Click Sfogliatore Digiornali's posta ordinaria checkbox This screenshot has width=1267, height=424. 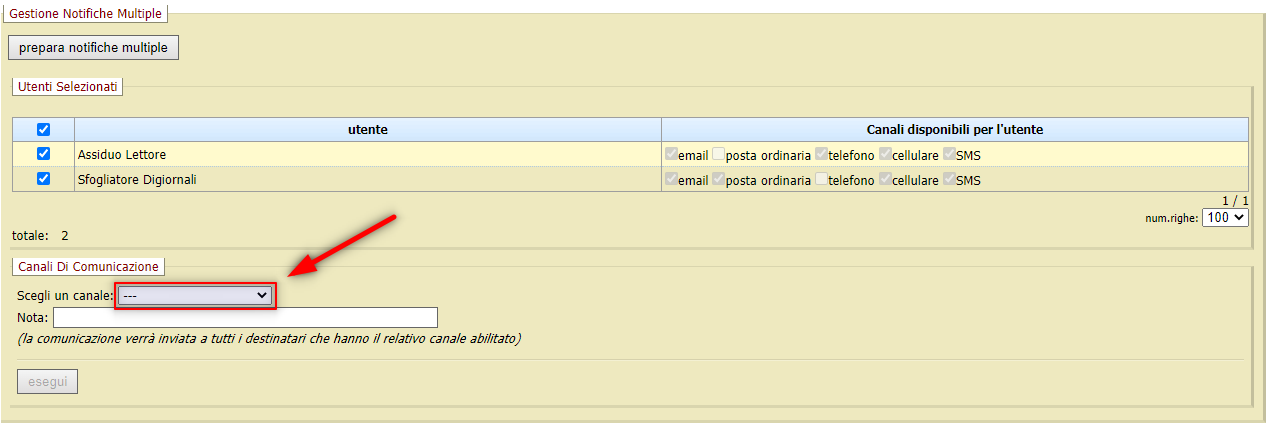718,179
